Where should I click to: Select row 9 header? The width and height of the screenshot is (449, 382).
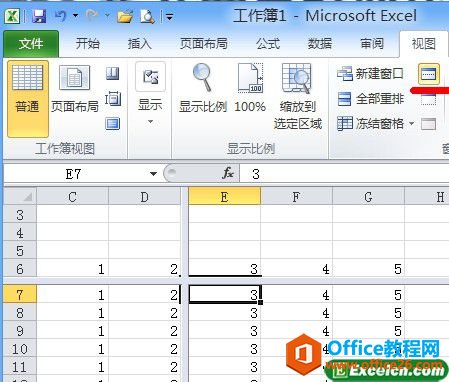pos(20,331)
